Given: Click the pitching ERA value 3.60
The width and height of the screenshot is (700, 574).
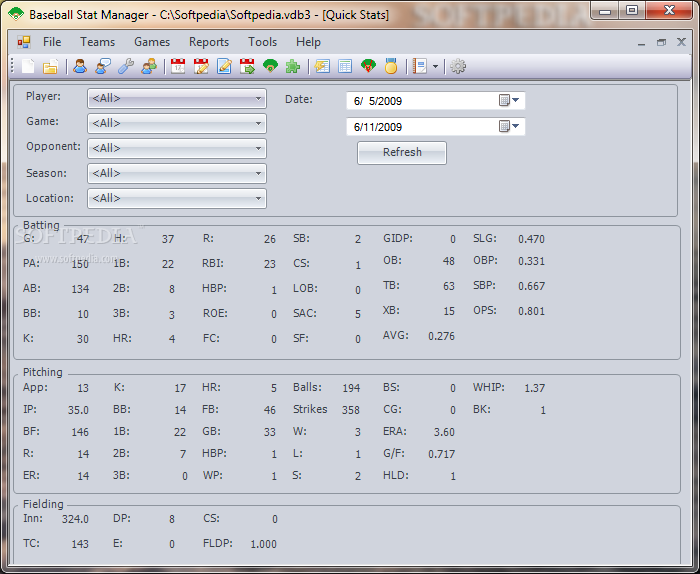Looking at the screenshot, I should 444,432.
